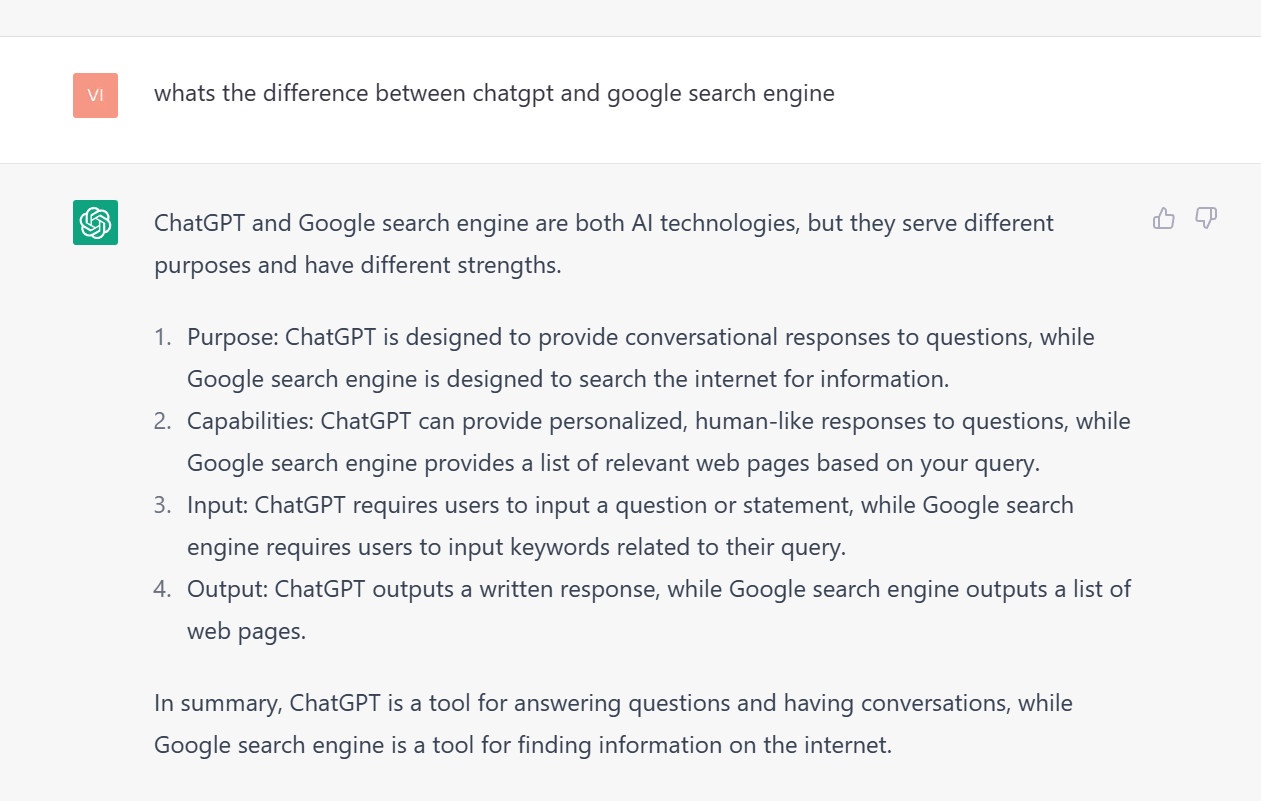Click the "Output:" label in the list
This screenshot has width=1261, height=801.
(x=227, y=589)
